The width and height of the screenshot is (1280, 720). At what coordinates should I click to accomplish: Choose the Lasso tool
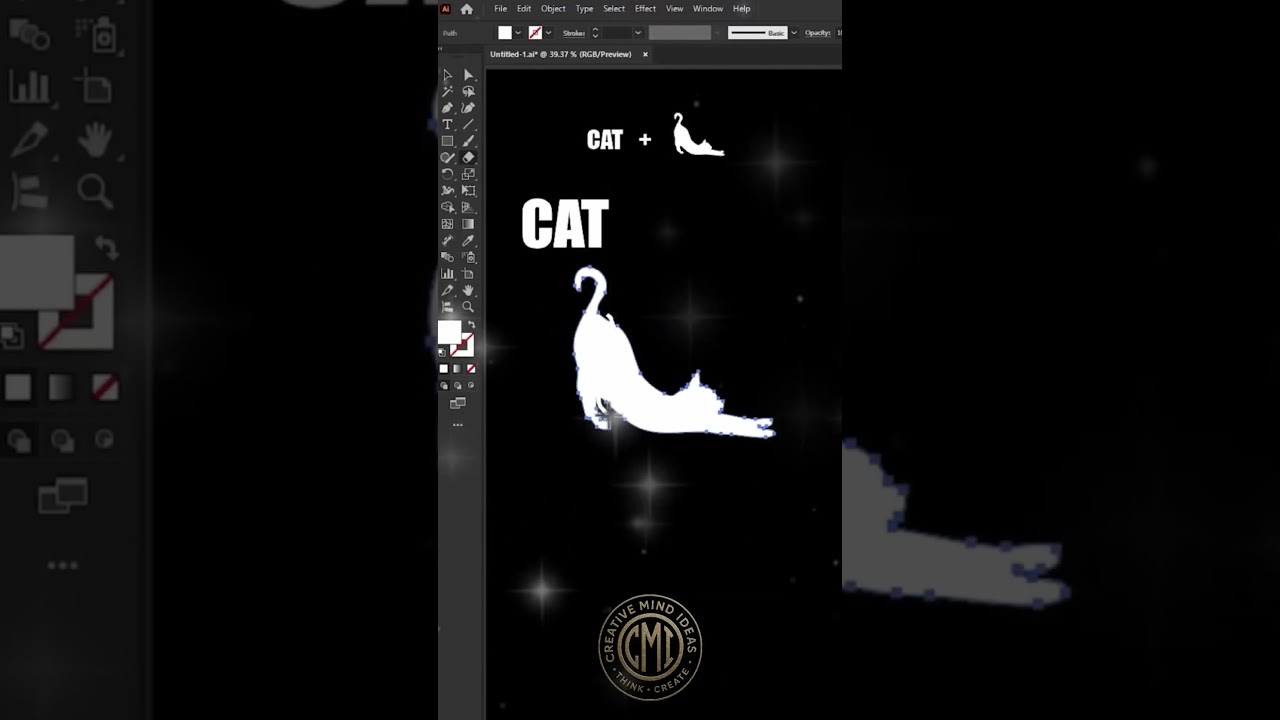pyautogui.click(x=468, y=91)
